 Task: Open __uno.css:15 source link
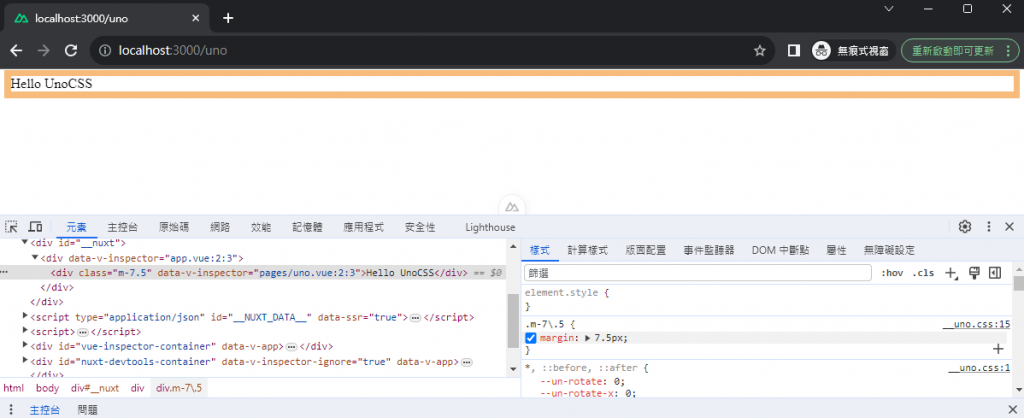coord(976,324)
